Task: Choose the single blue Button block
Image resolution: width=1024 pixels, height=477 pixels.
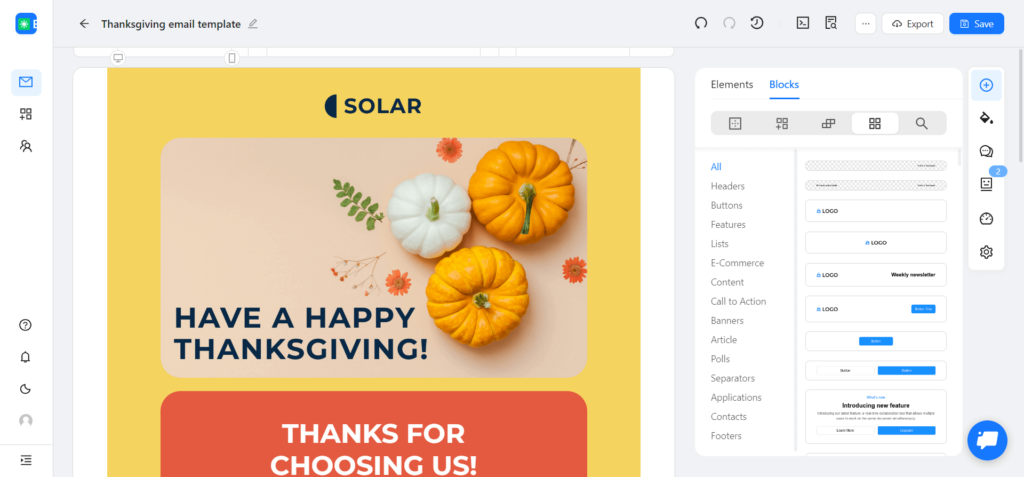Action: 876,341
